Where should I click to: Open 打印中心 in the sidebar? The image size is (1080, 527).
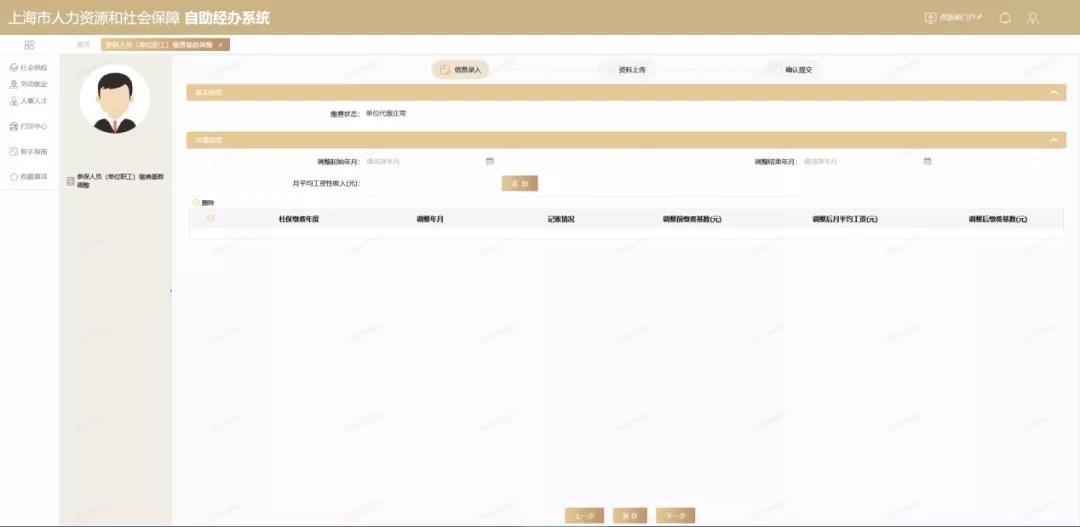28,127
